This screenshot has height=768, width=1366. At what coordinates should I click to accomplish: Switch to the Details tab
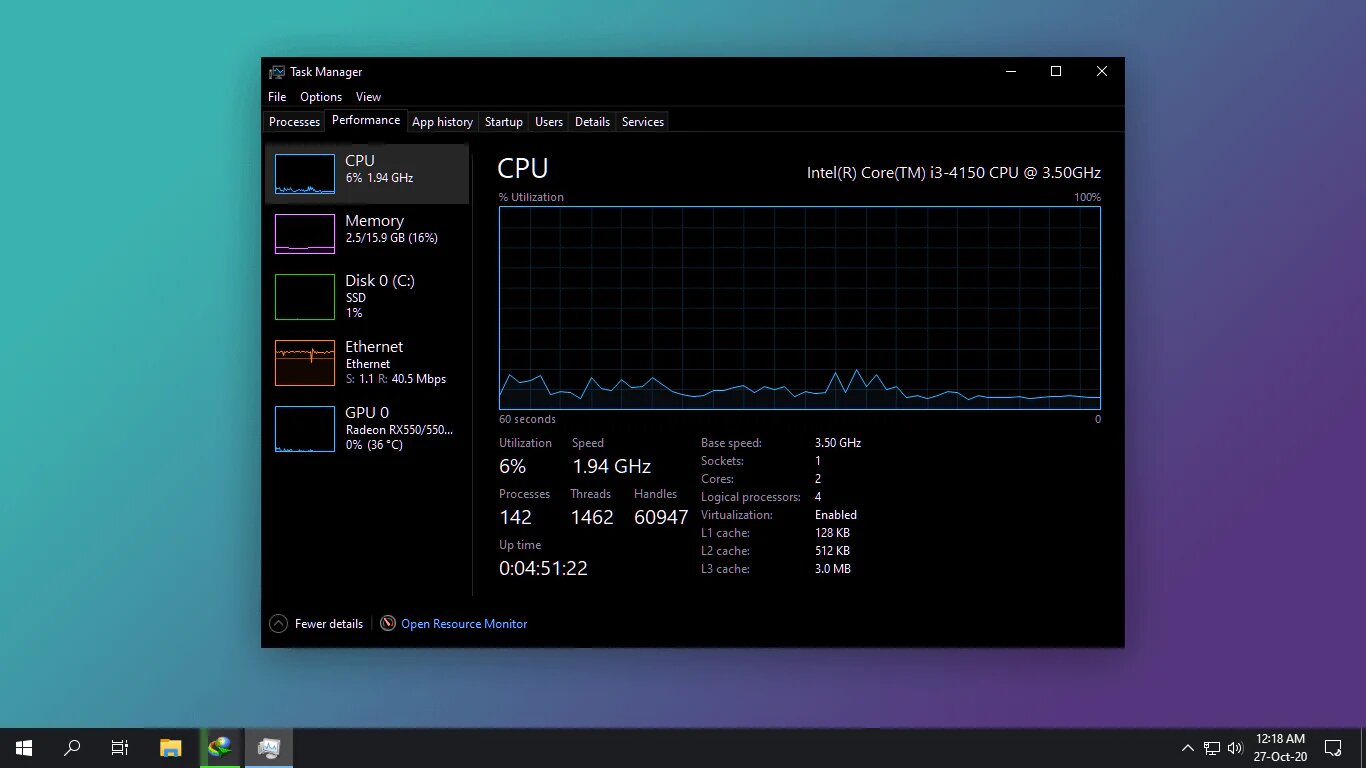tap(592, 122)
